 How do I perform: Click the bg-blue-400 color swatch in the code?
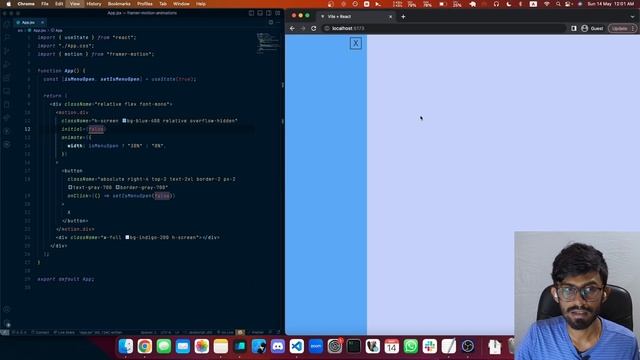point(124,121)
